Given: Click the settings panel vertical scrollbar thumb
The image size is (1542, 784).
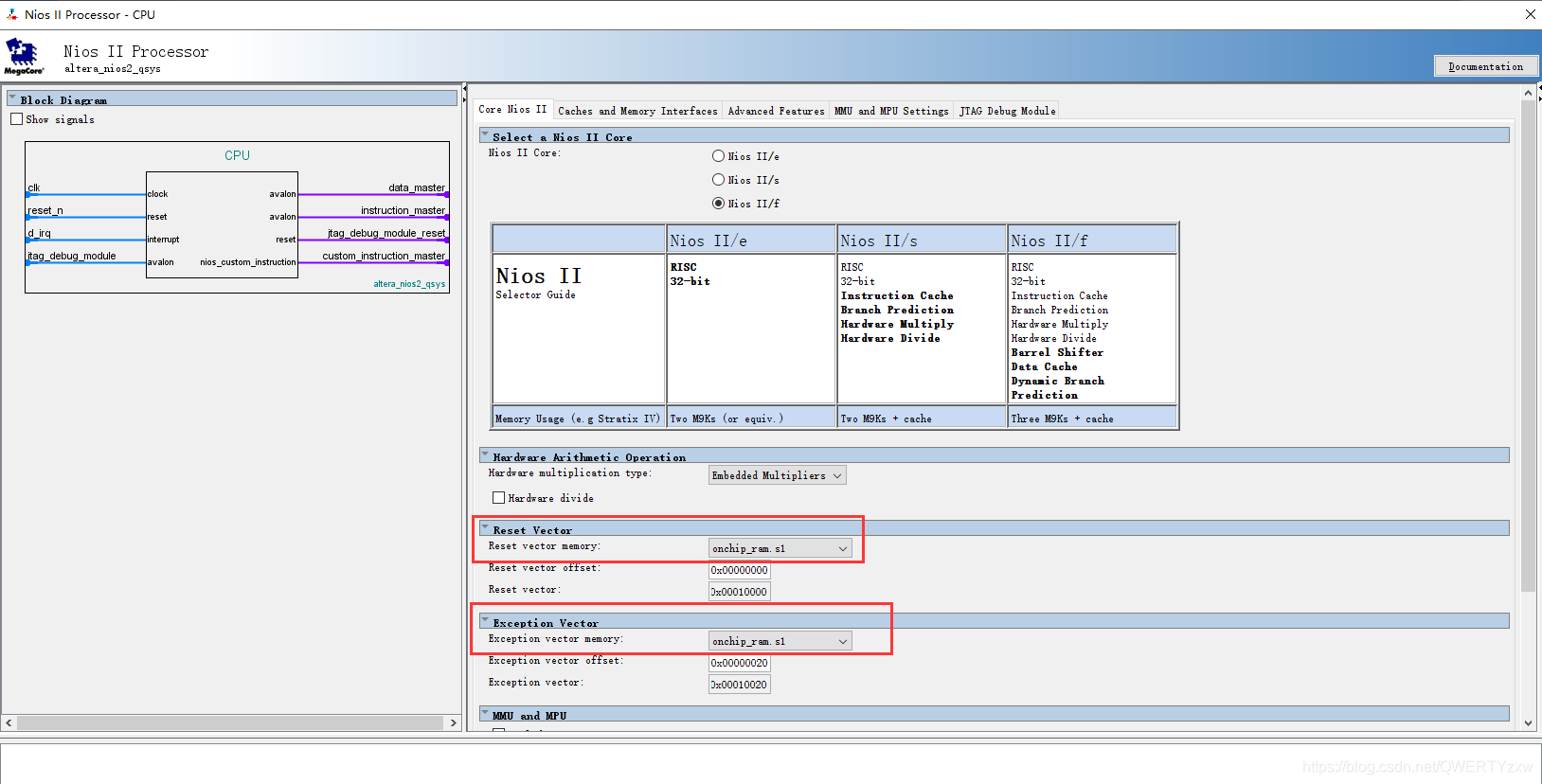Looking at the screenshot, I should (x=1528, y=346).
